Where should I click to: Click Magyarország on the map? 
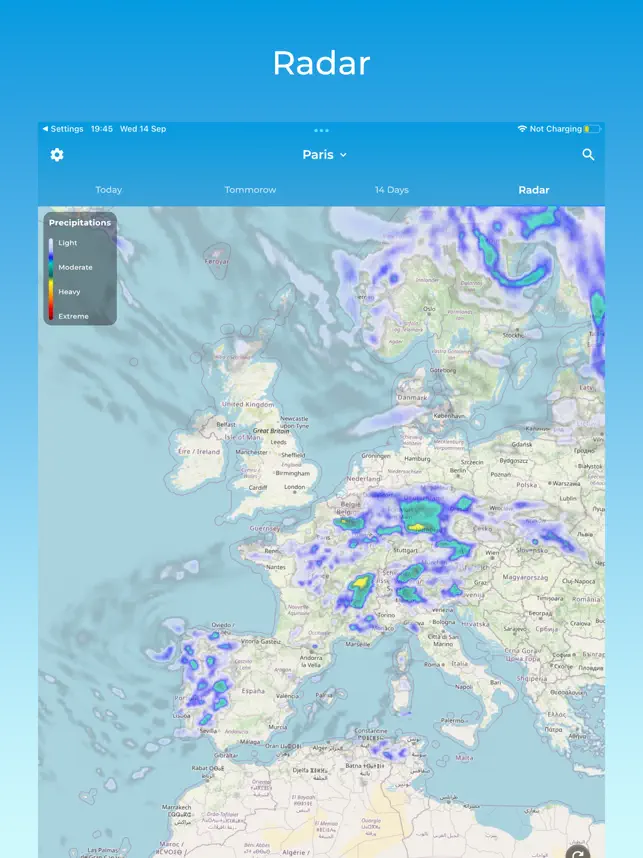pos(525,577)
